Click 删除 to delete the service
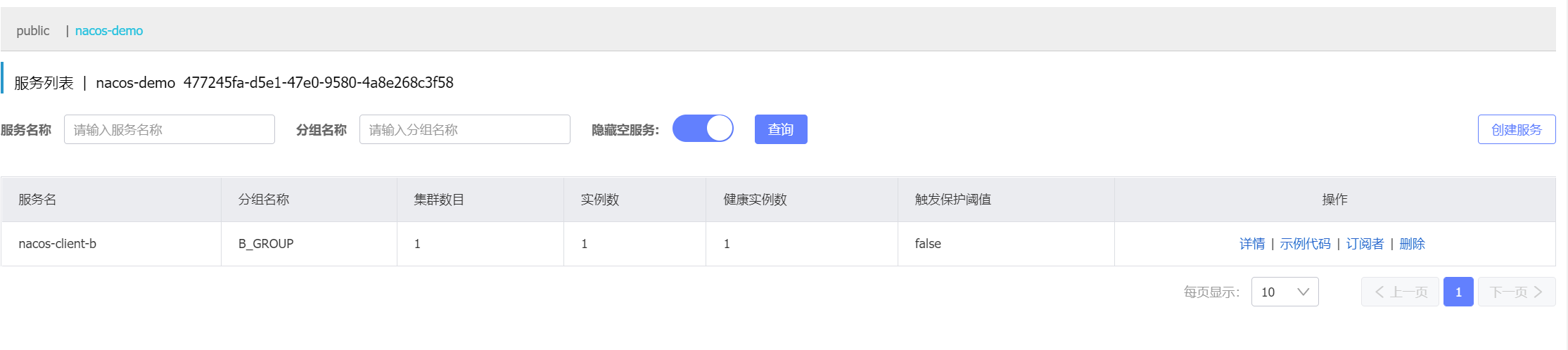Image resolution: width=1568 pixels, height=350 pixels. (1412, 244)
